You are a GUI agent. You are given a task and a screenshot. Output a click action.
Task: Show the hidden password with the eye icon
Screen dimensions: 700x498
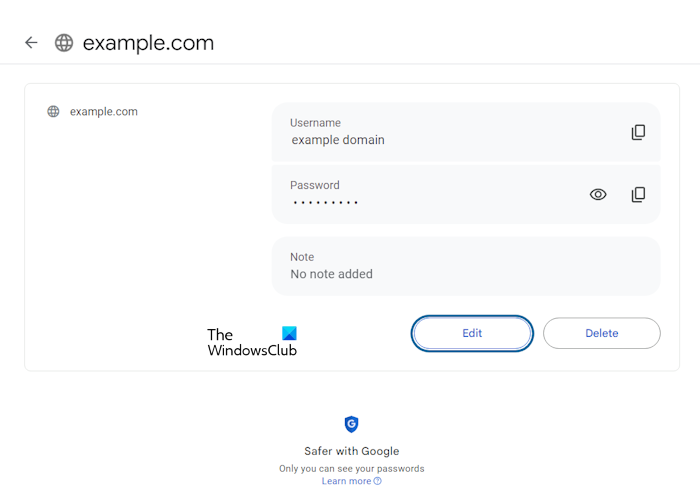click(598, 195)
